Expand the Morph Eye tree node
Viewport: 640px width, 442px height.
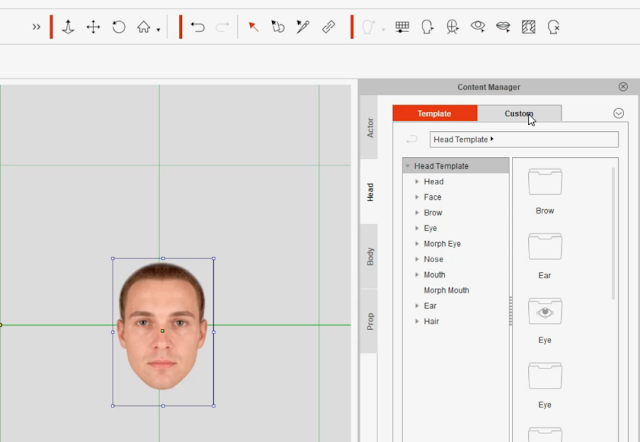click(417, 244)
